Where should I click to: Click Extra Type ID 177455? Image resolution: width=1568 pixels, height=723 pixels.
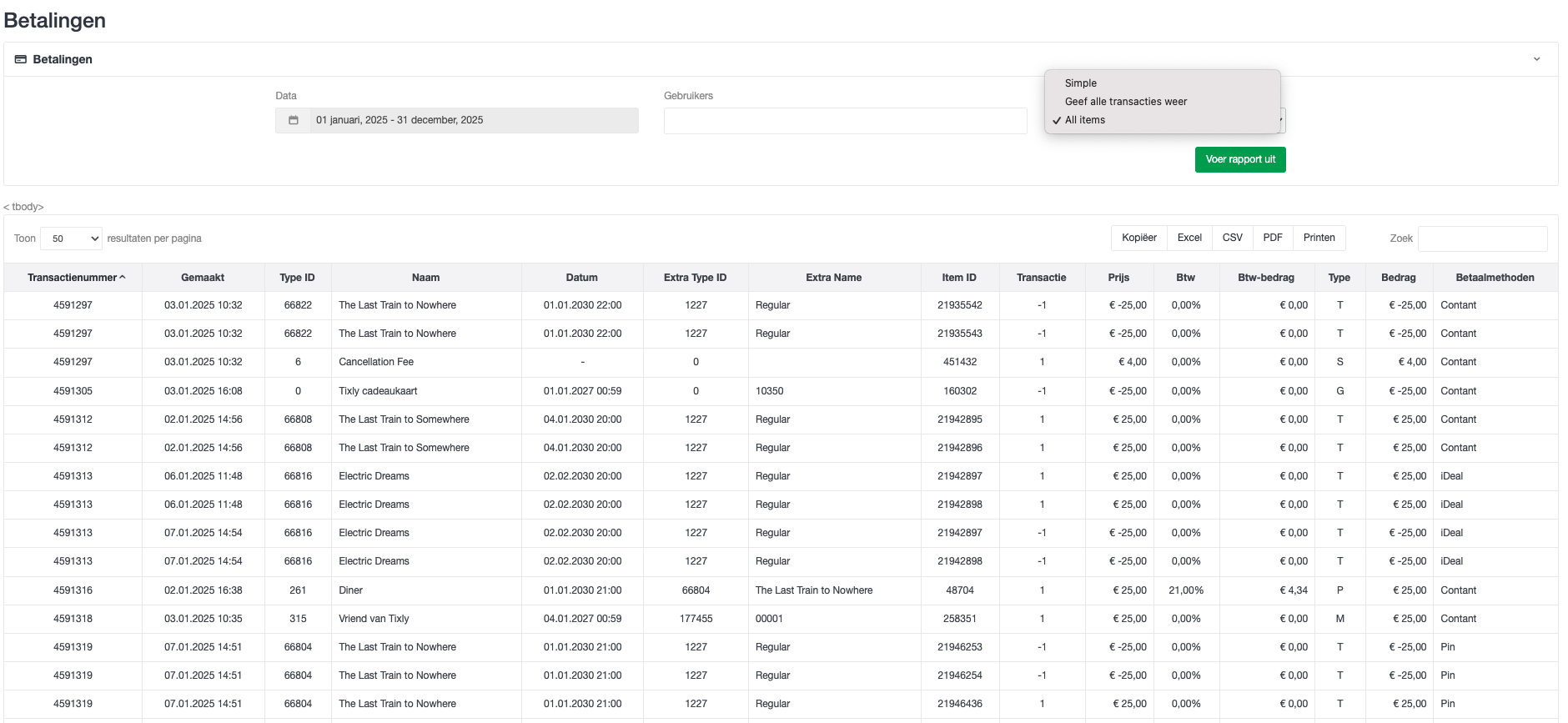coord(696,619)
